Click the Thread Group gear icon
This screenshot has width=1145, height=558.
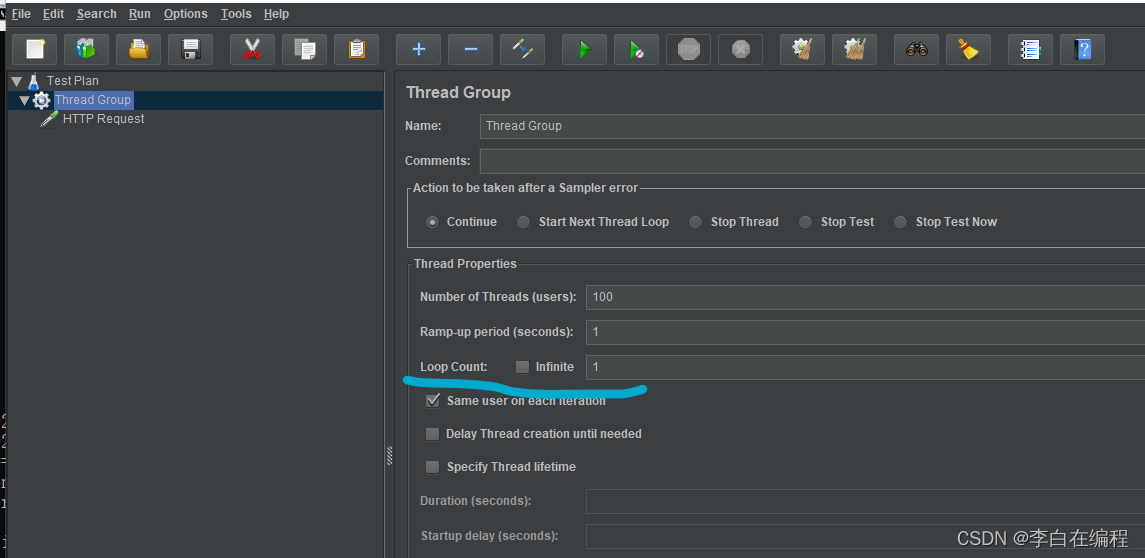(x=42, y=100)
